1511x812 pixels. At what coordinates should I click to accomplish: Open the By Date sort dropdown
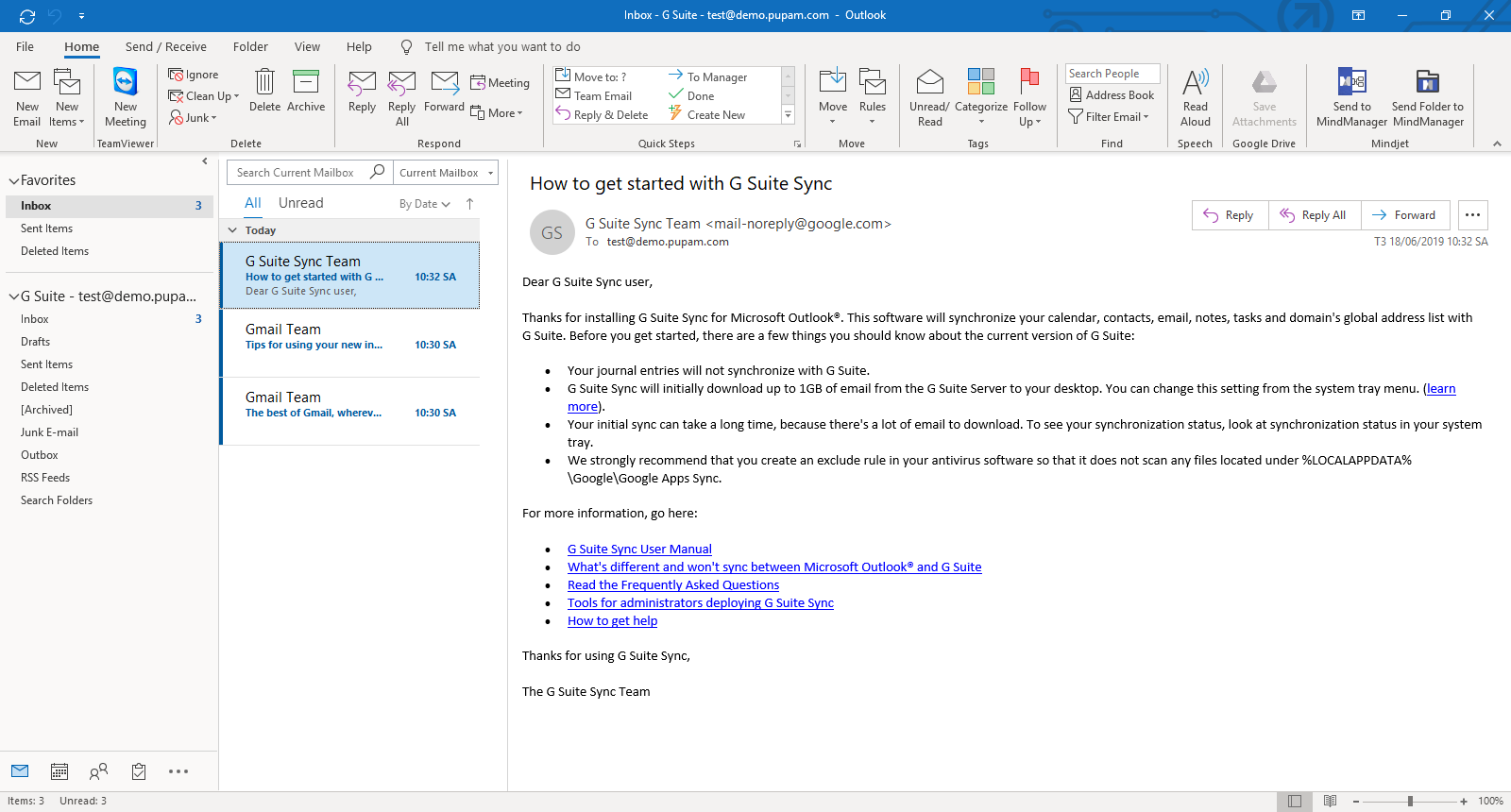(x=425, y=204)
